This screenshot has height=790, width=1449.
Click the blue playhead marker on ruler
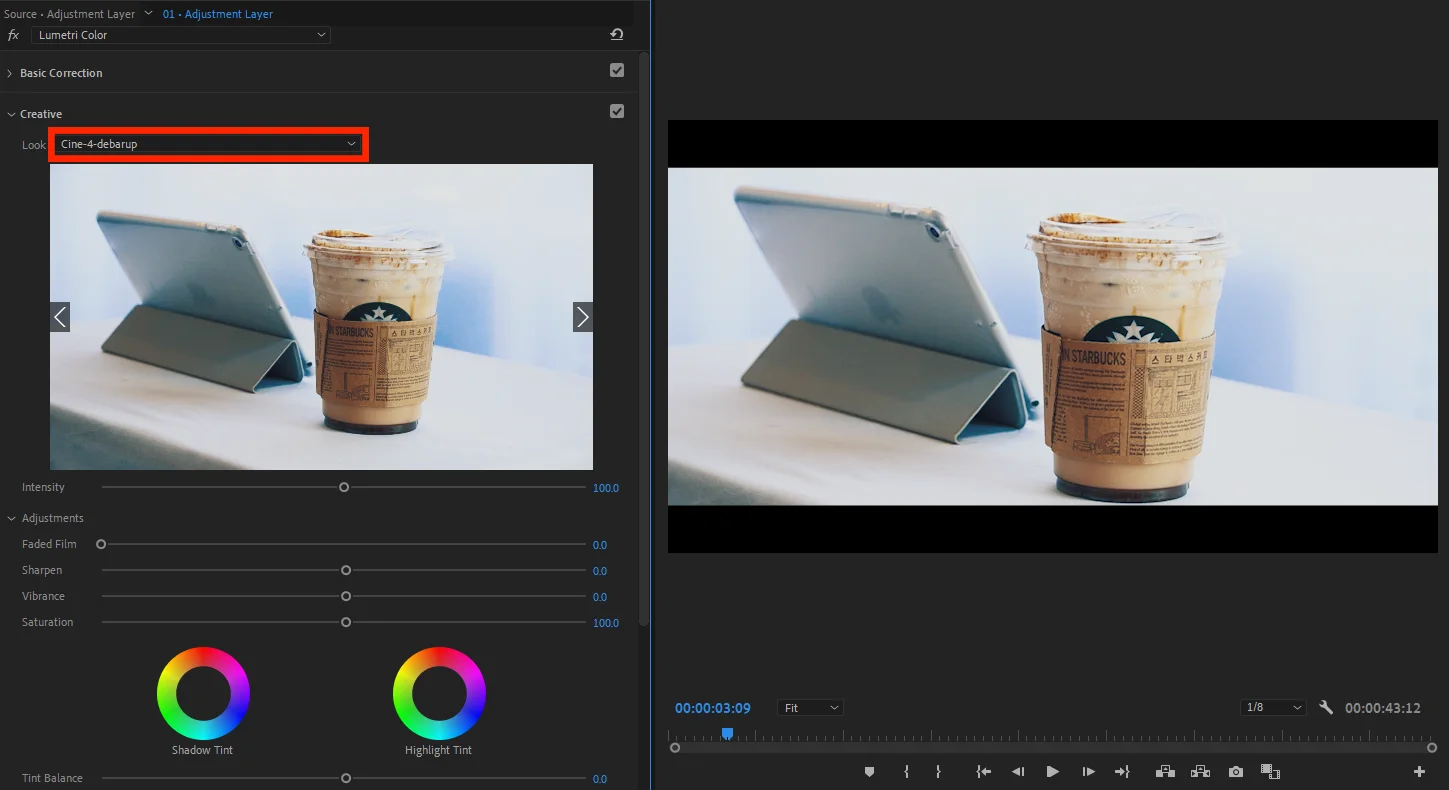tap(727, 734)
